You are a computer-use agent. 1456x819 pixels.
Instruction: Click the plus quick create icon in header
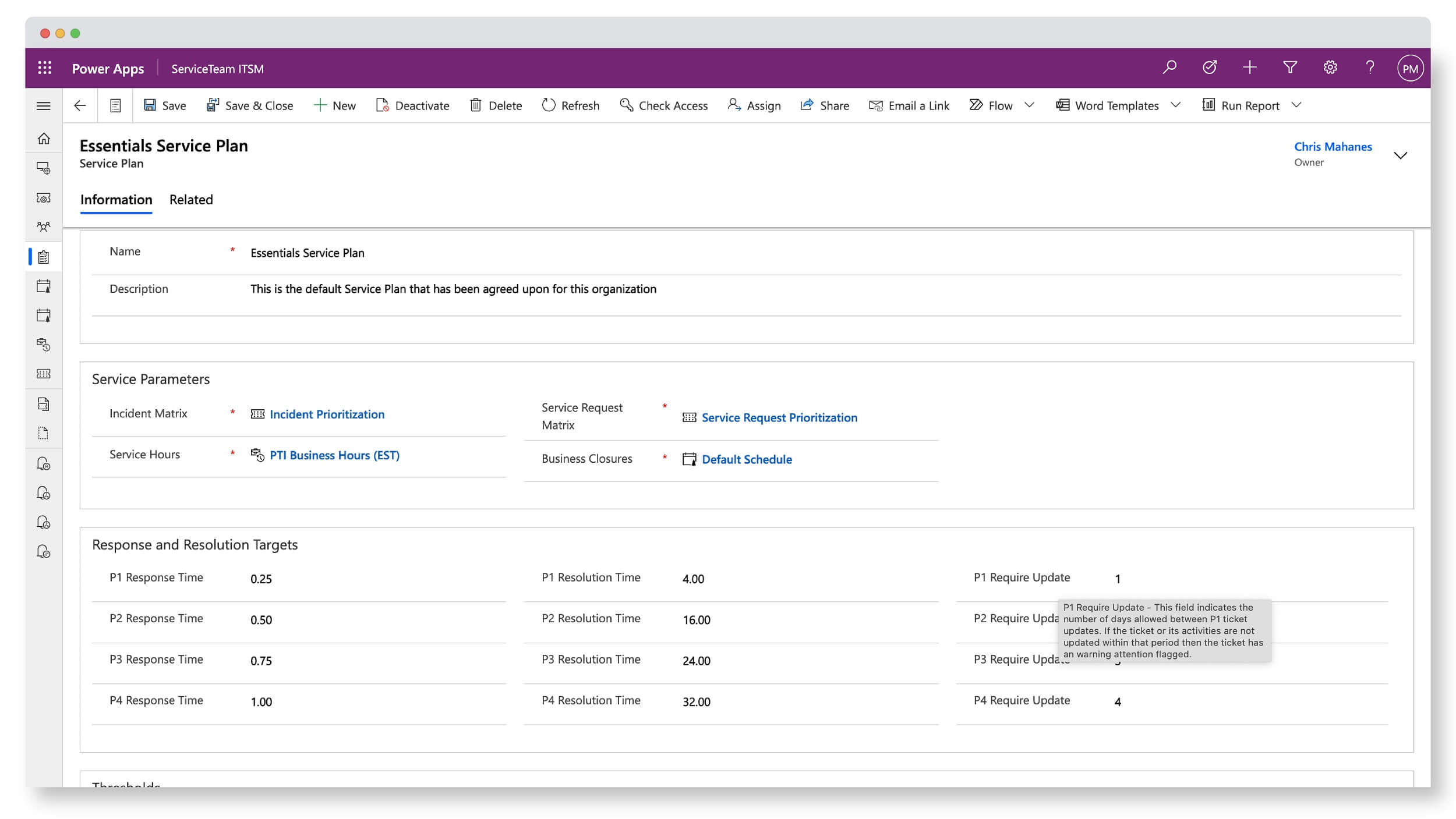point(1249,68)
